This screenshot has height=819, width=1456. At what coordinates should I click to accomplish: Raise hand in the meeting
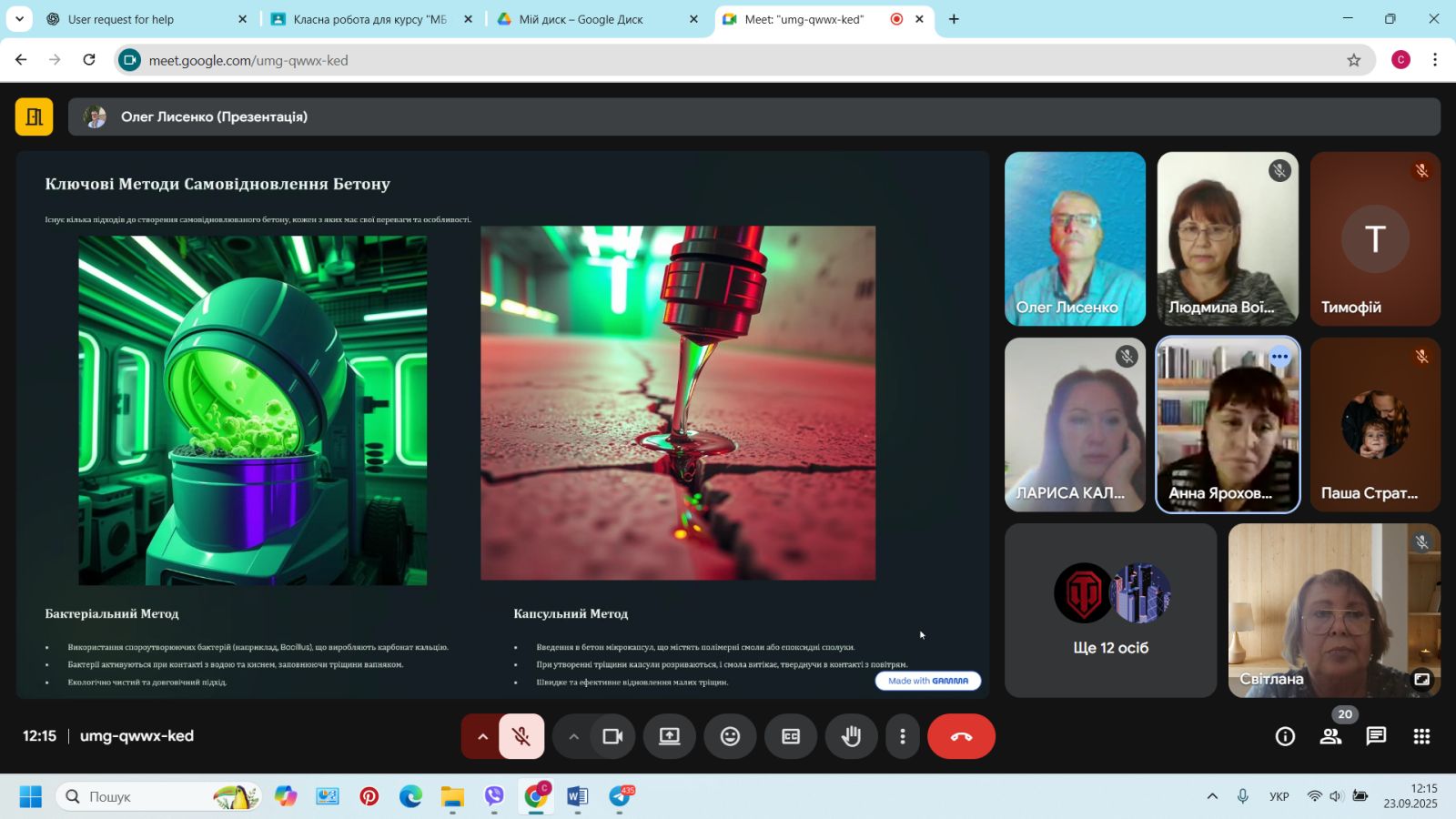pos(851,736)
